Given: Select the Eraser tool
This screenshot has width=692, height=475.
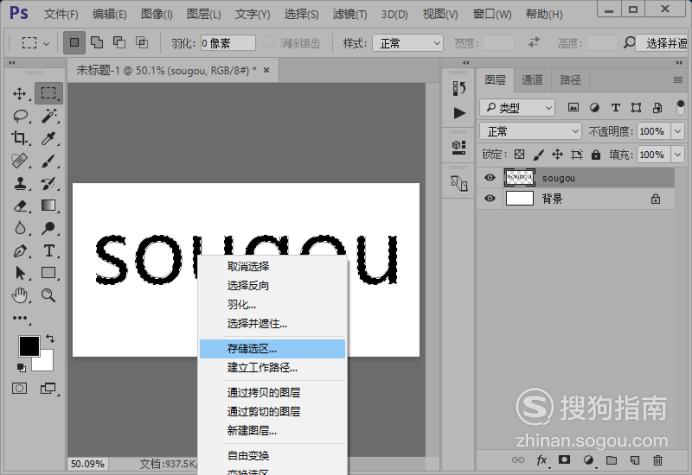Looking at the screenshot, I should [20, 206].
